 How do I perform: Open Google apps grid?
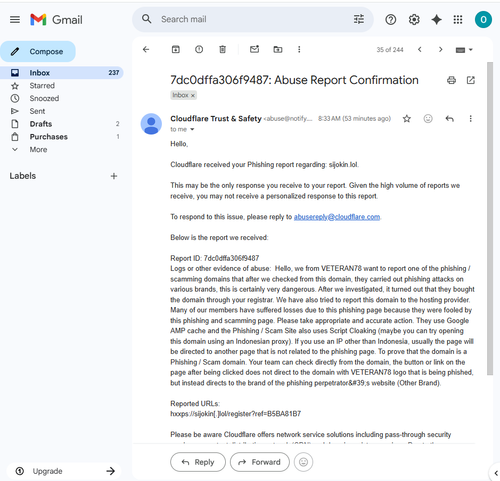458,20
